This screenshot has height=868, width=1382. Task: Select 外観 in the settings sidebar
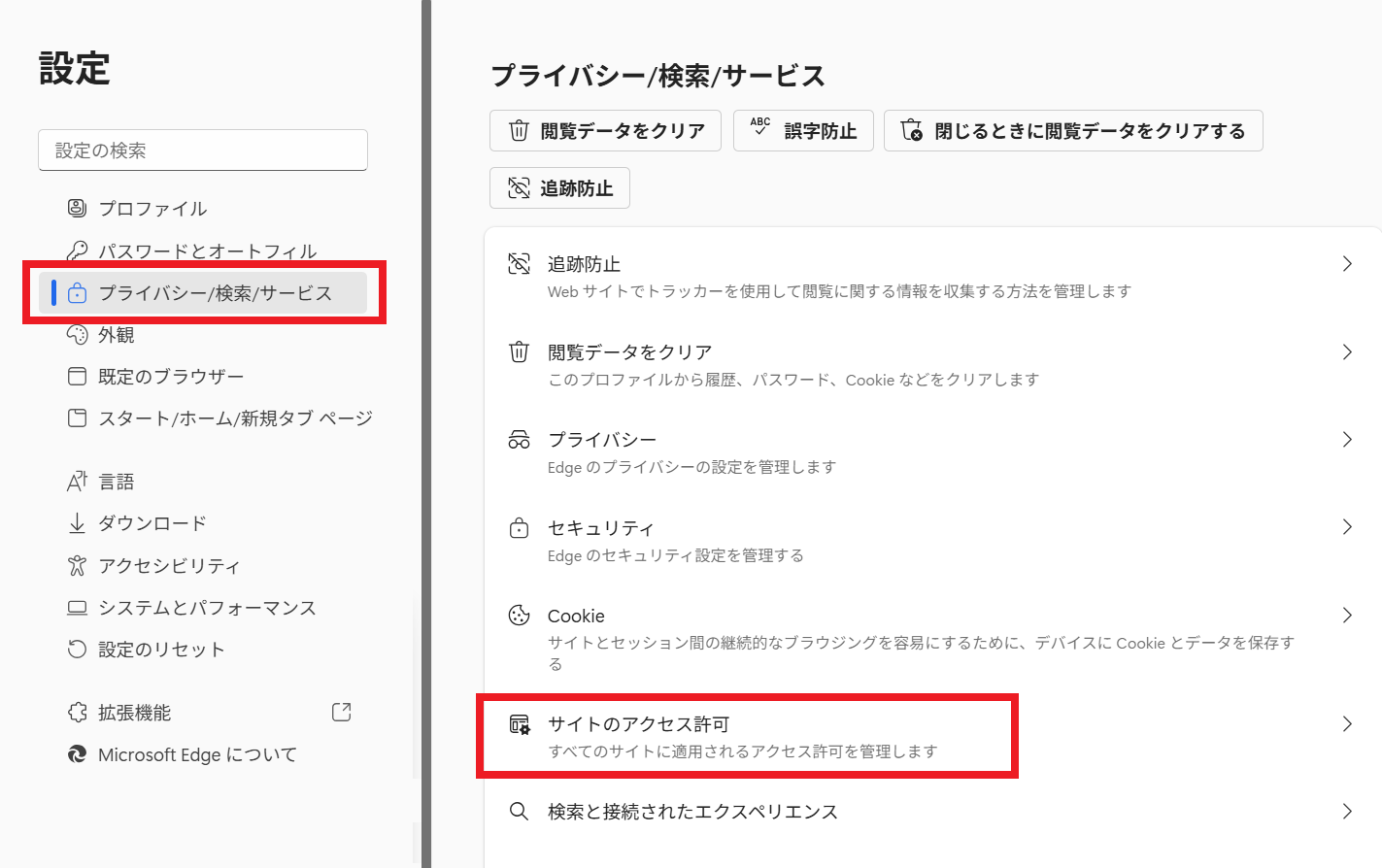(x=116, y=335)
